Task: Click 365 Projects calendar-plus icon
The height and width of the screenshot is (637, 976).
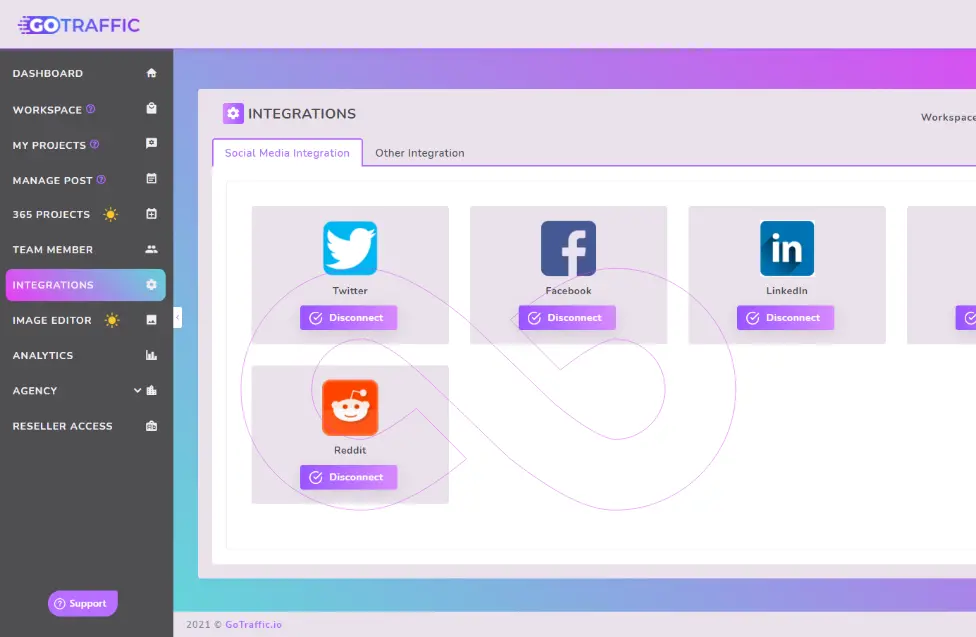Action: point(151,214)
